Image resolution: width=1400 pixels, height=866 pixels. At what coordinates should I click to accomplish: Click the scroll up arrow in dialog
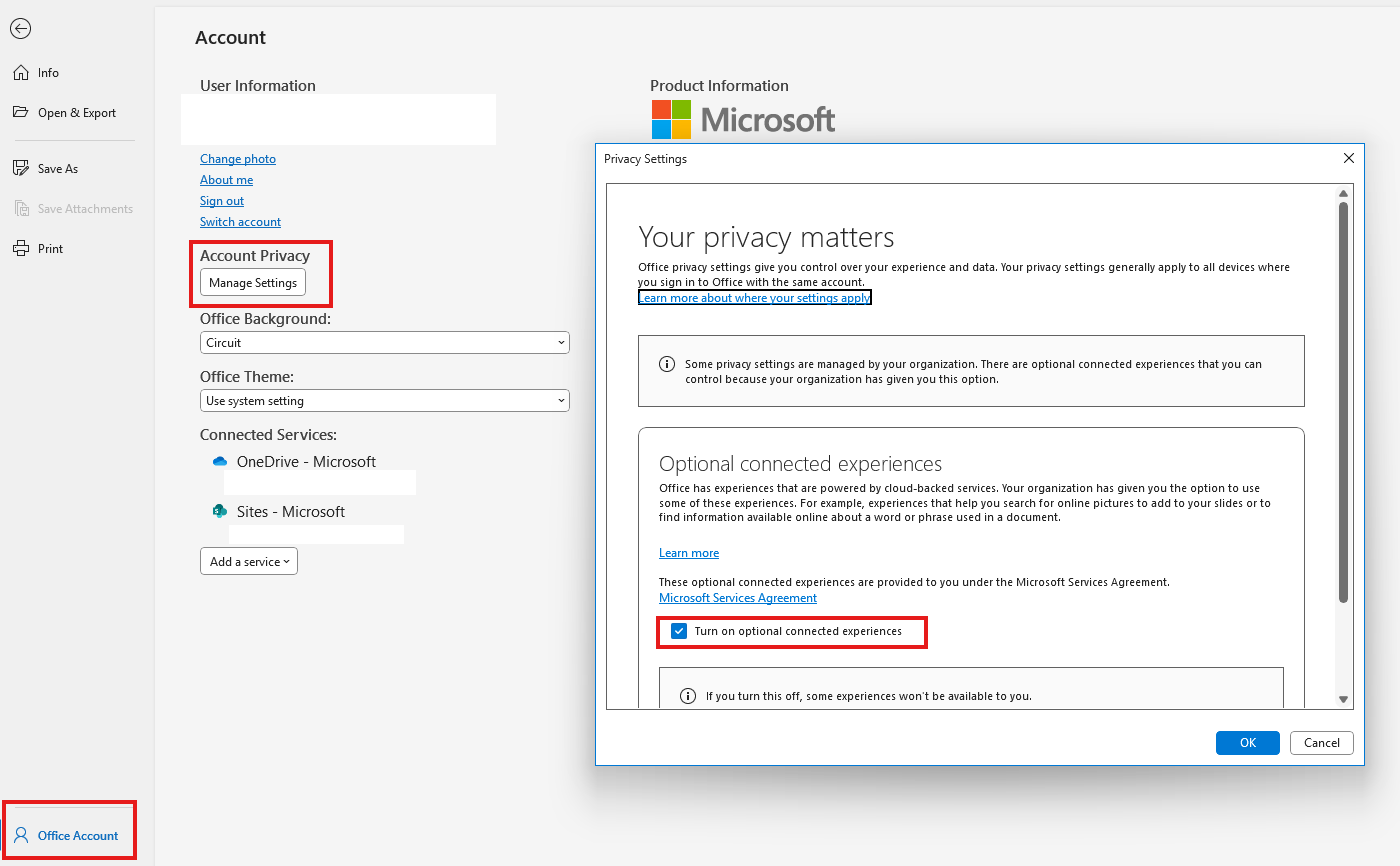tap(1344, 194)
